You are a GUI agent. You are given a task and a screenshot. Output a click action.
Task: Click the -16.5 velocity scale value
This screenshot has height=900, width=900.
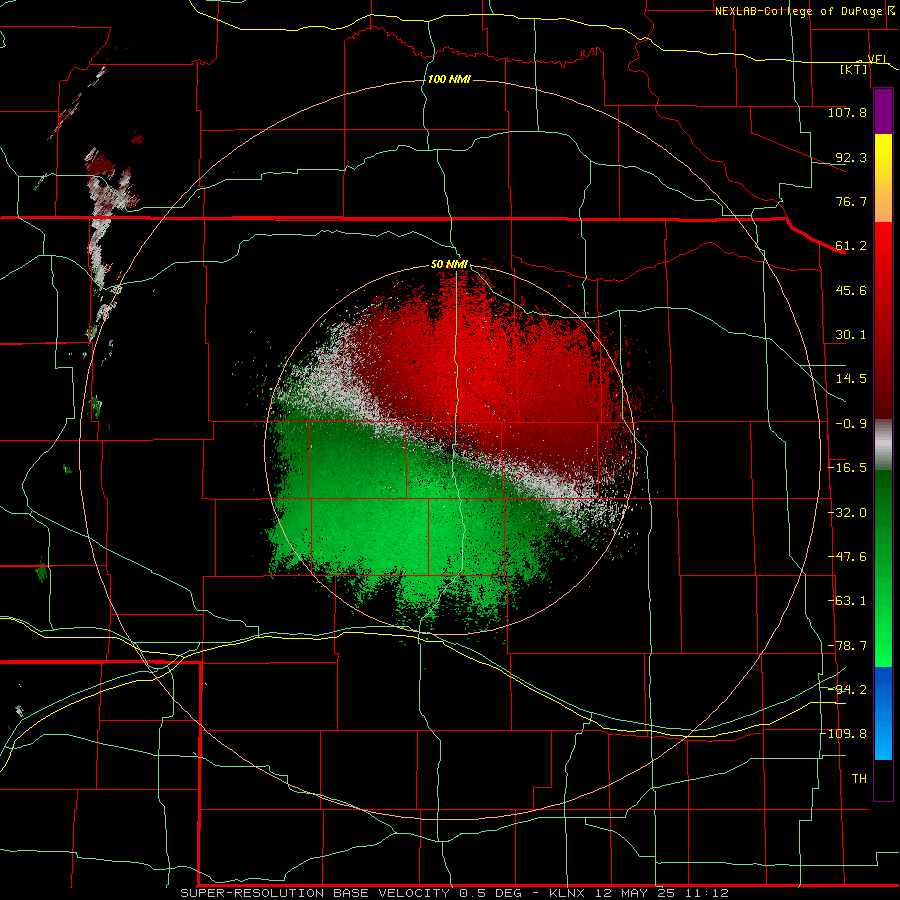coord(847,468)
